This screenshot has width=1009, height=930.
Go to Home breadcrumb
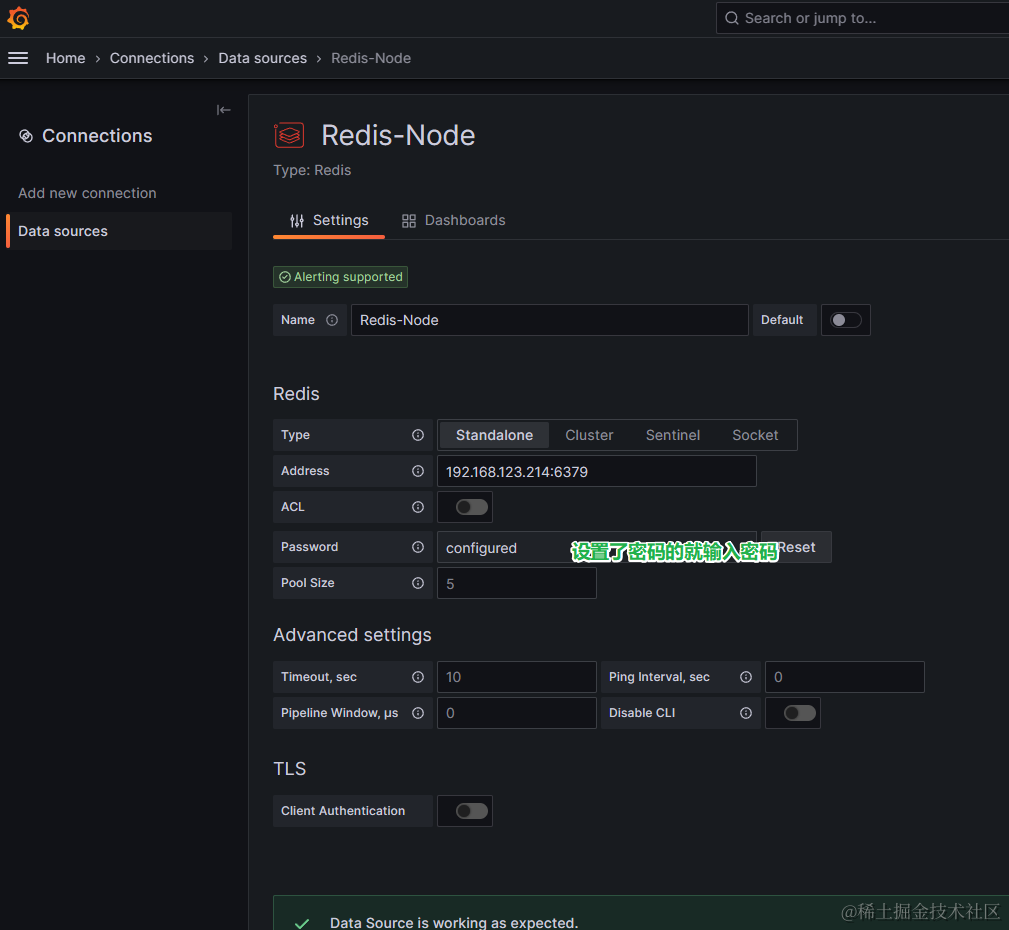pyautogui.click(x=65, y=58)
